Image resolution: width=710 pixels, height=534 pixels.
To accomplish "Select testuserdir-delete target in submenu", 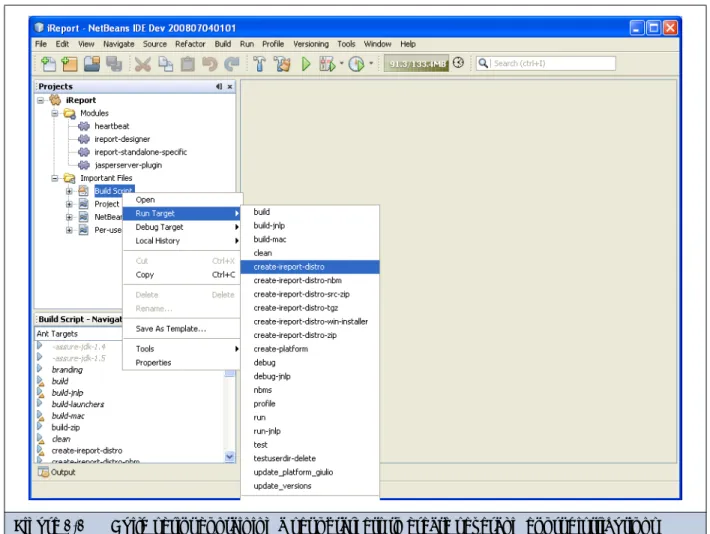I will [310, 458].
